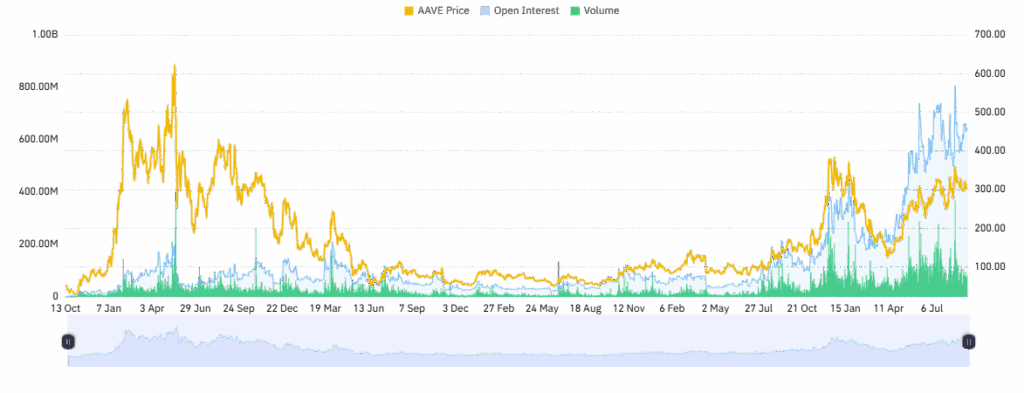Toggle the Volume legend entry
1024x393 pixels.
594,10
